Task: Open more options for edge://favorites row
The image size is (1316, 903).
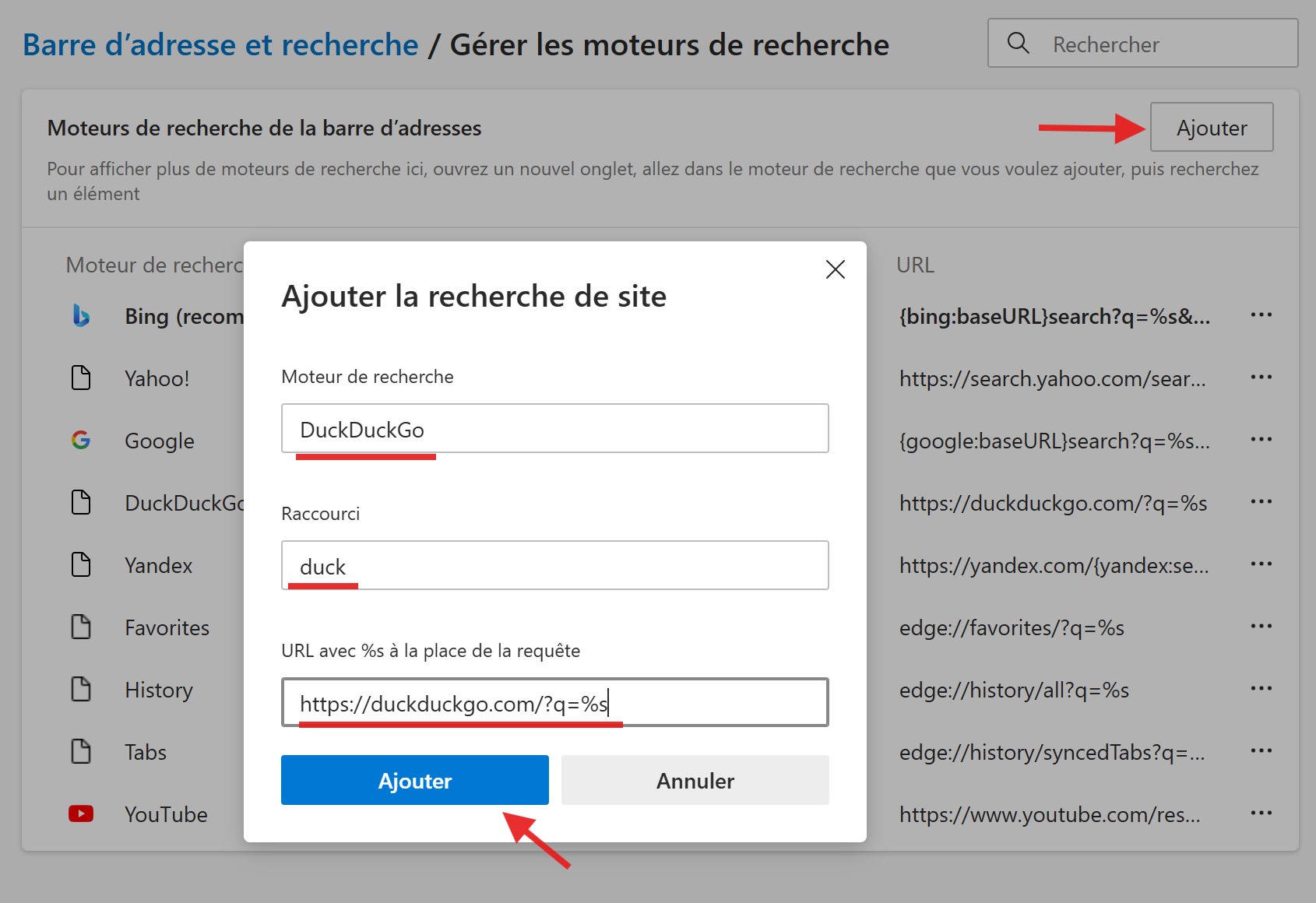Action: tap(1261, 627)
